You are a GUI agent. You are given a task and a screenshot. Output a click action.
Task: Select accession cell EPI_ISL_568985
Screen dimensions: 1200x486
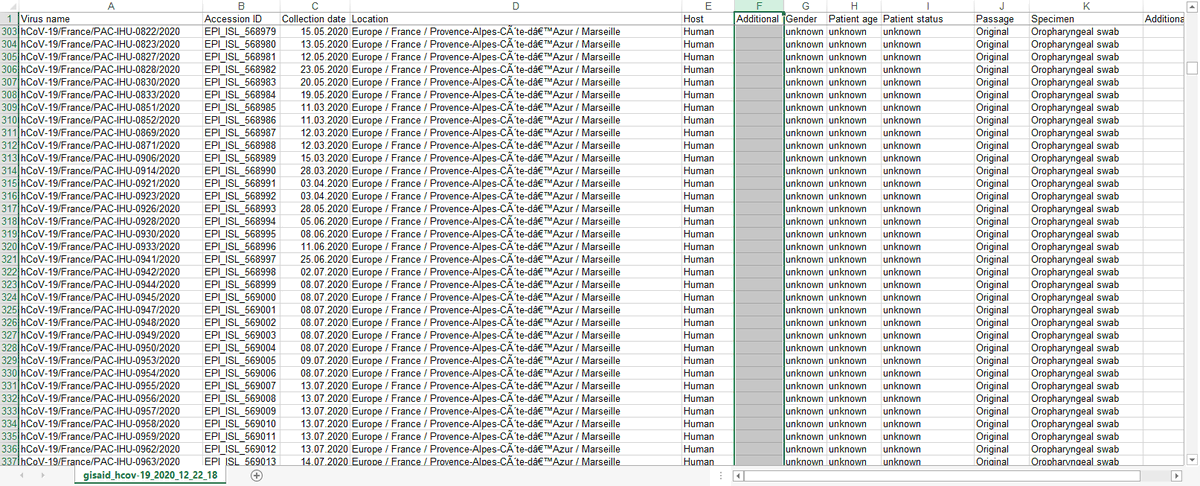[240, 107]
